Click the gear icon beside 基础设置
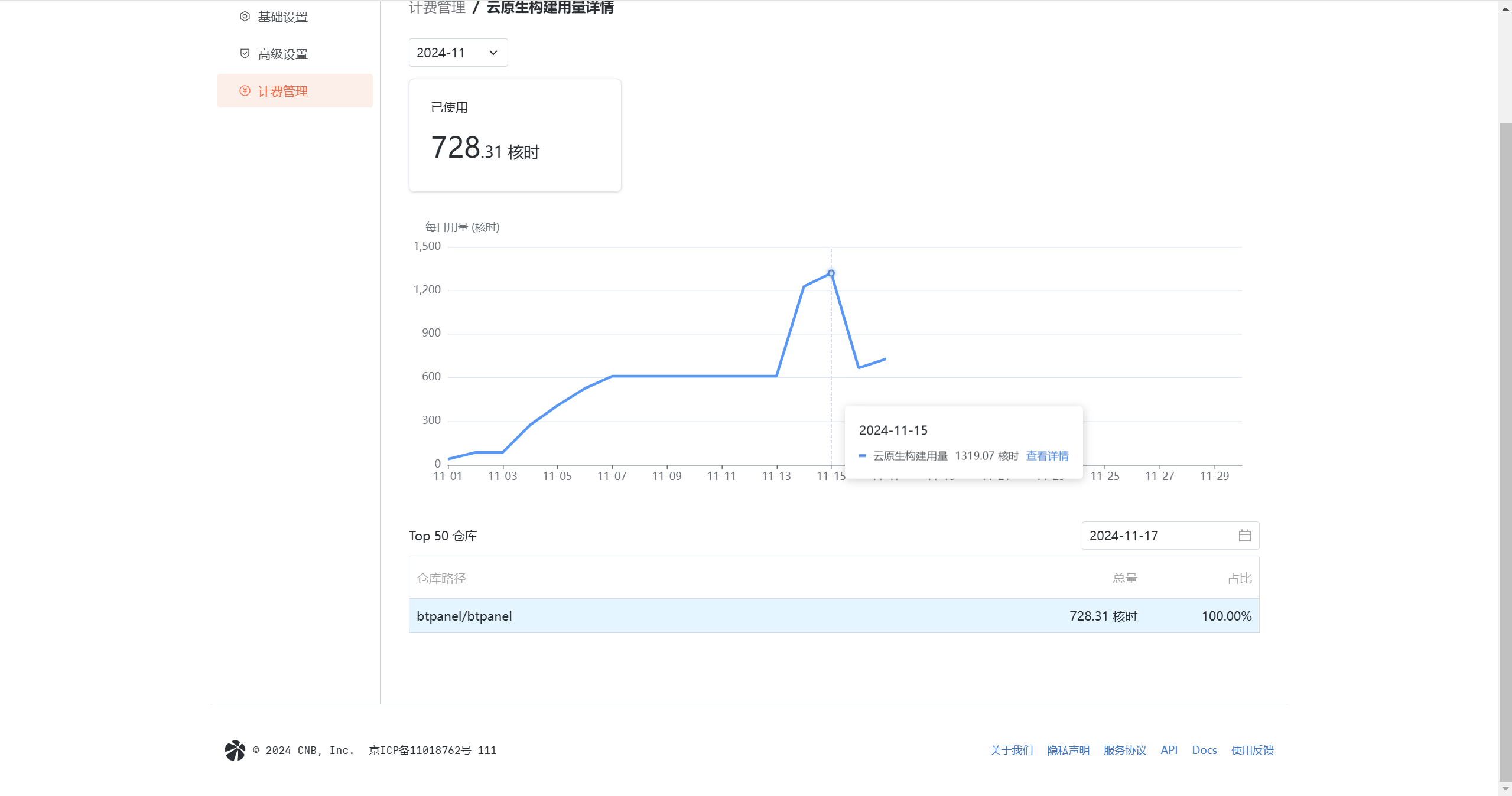 245,17
